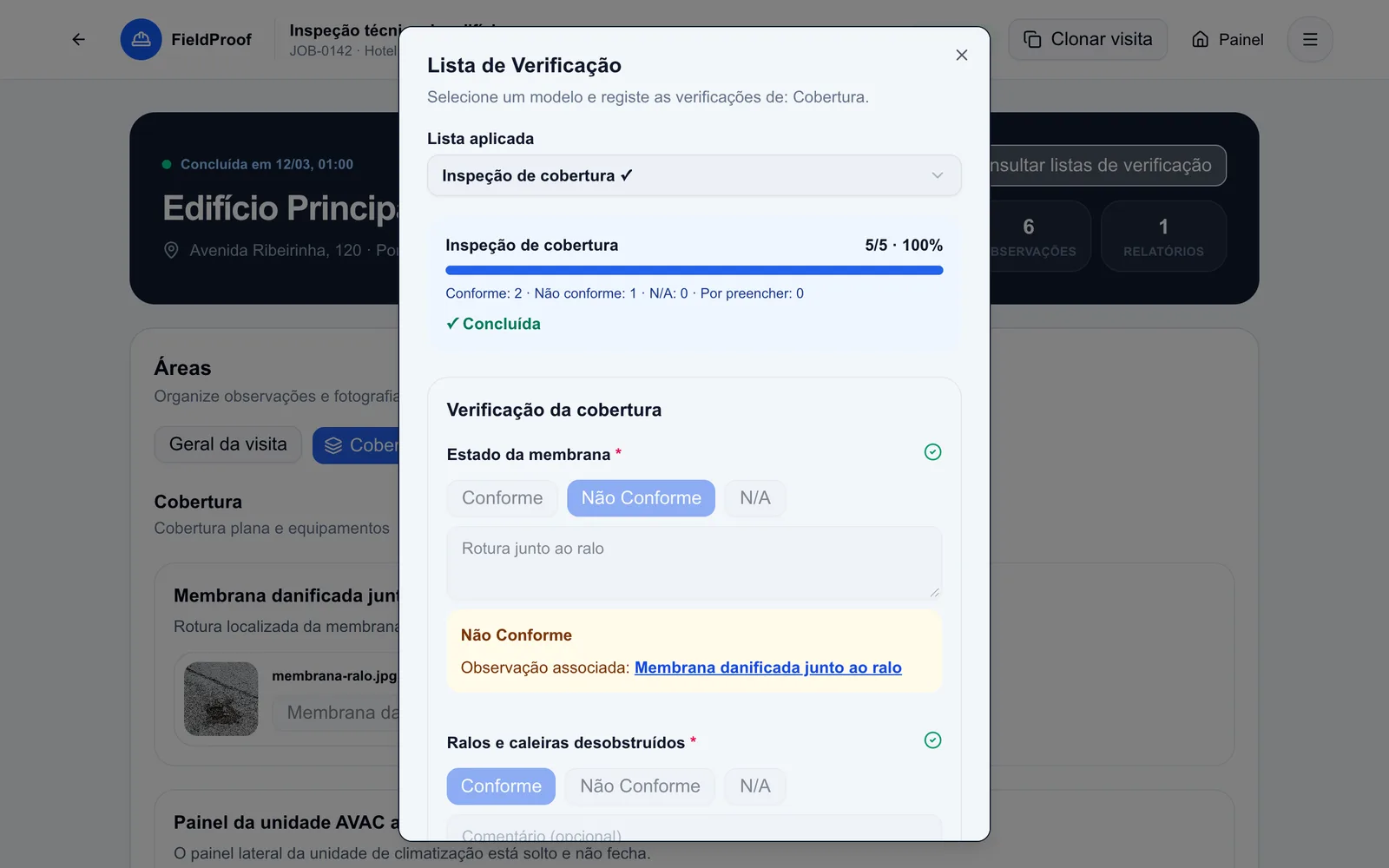
Task: Click the FieldProof brand name
Action: point(211,39)
